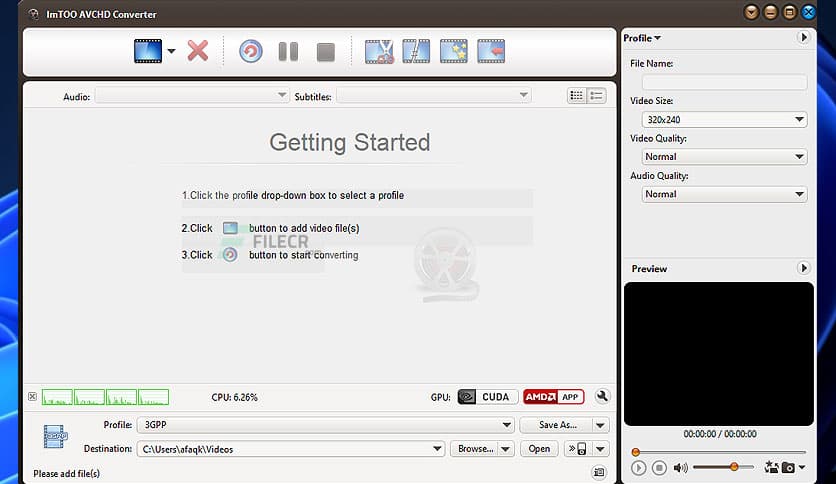Open the title bar dropdown menu button

(x=751, y=12)
